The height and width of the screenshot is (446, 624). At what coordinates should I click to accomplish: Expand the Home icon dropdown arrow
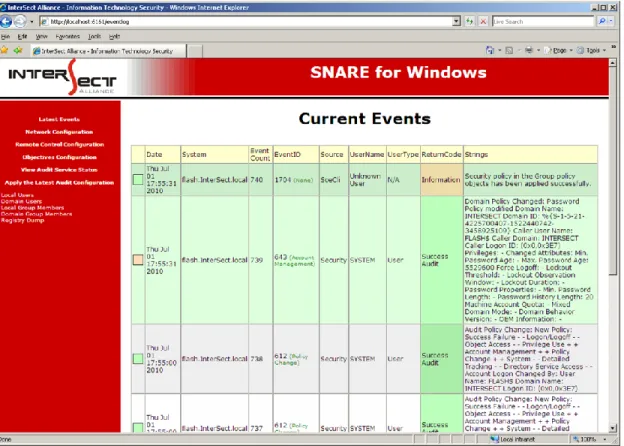click(x=499, y=51)
